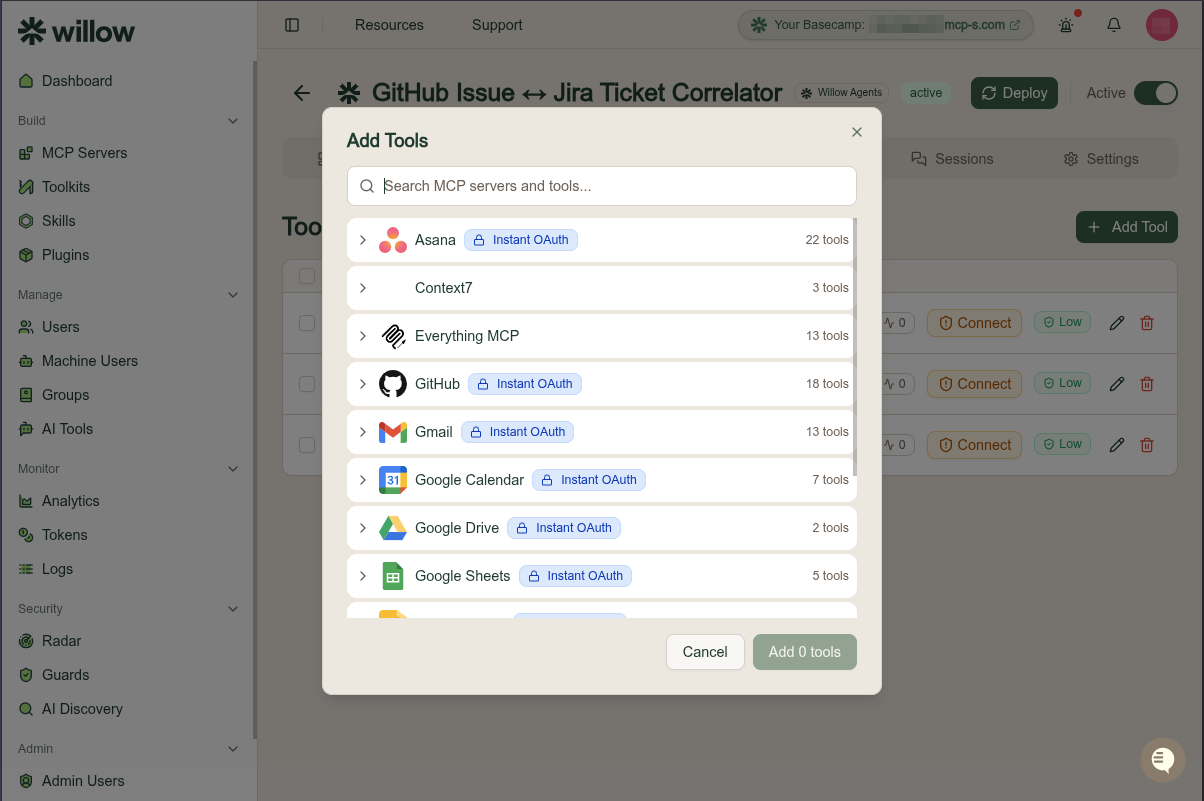Open the Resources menu
The width and height of the screenshot is (1204, 801).
tap(389, 25)
